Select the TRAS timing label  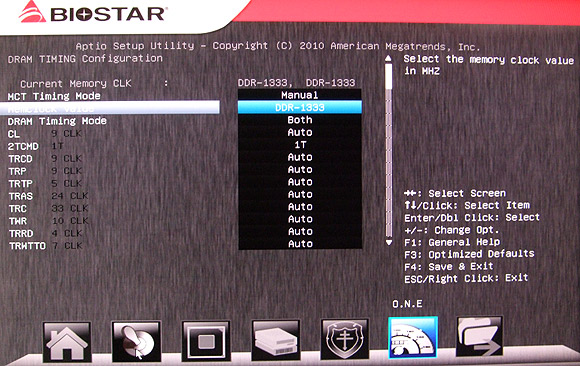[21, 196]
